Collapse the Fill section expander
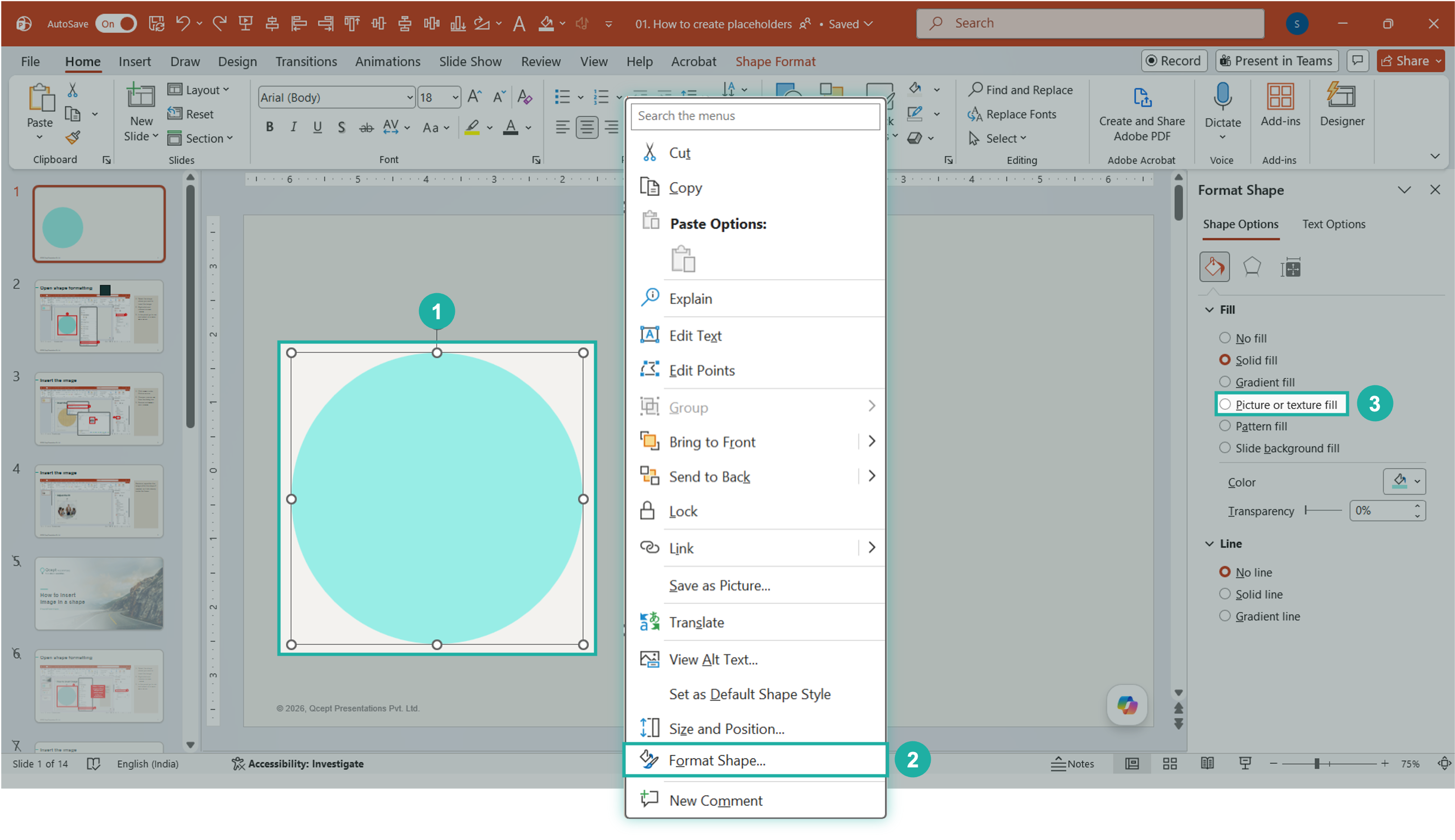The height and width of the screenshot is (840, 1455). coord(1209,310)
